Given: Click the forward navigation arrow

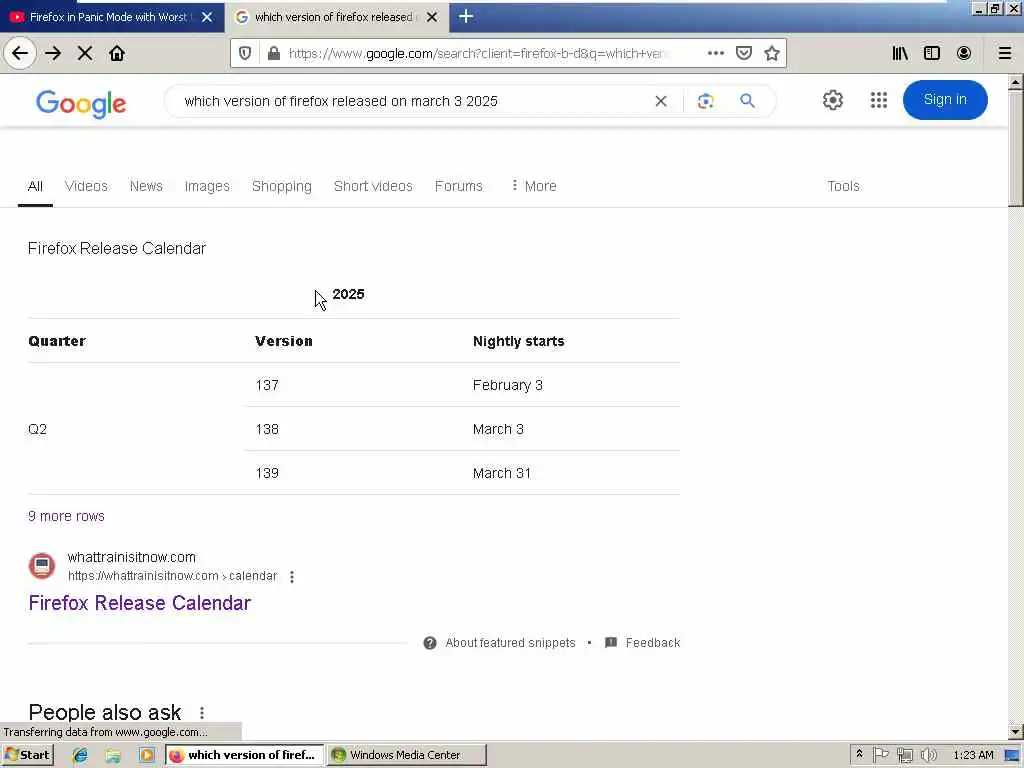Looking at the screenshot, I should (x=53, y=53).
